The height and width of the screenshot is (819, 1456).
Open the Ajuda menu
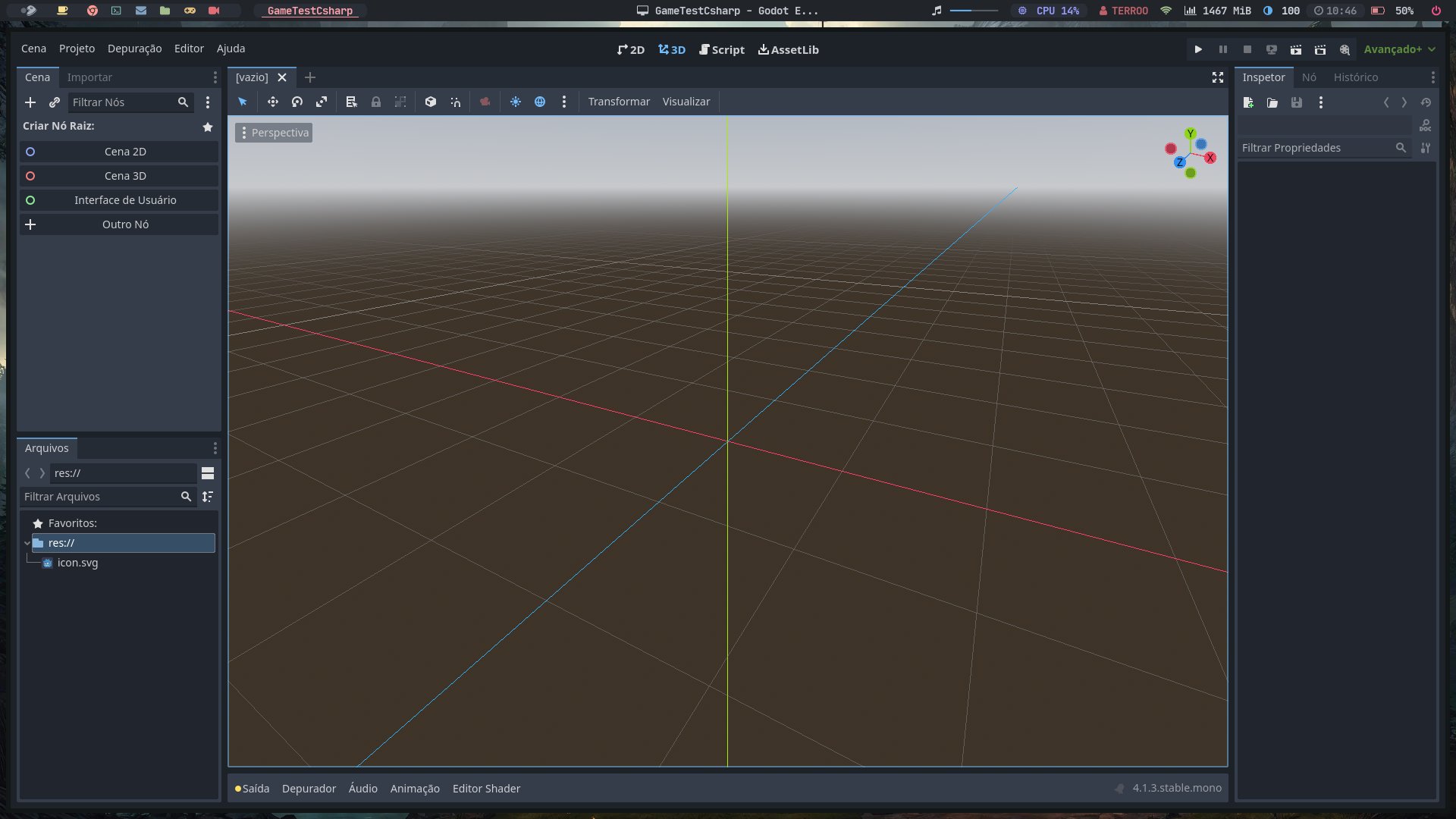click(231, 49)
